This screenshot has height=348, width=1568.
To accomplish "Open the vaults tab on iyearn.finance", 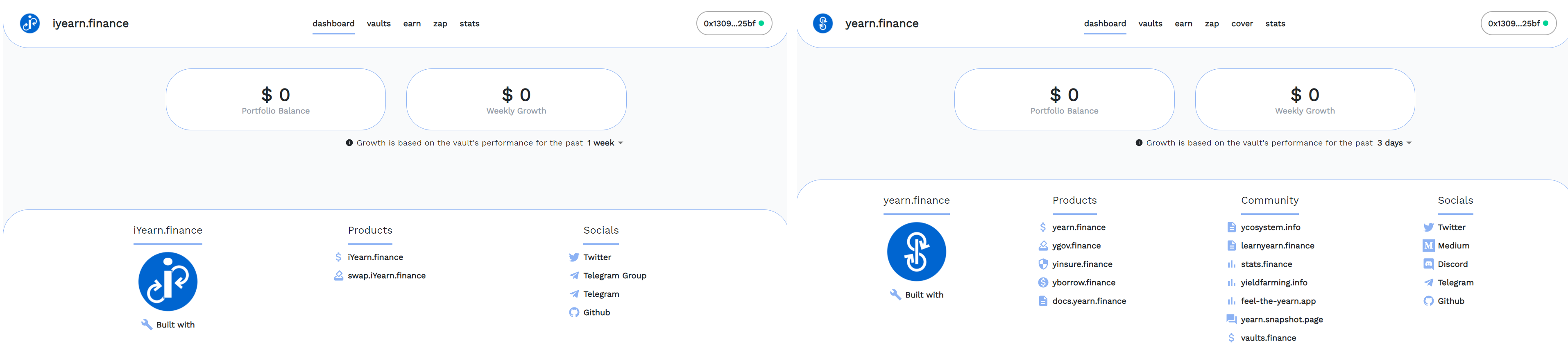I will click(x=378, y=23).
